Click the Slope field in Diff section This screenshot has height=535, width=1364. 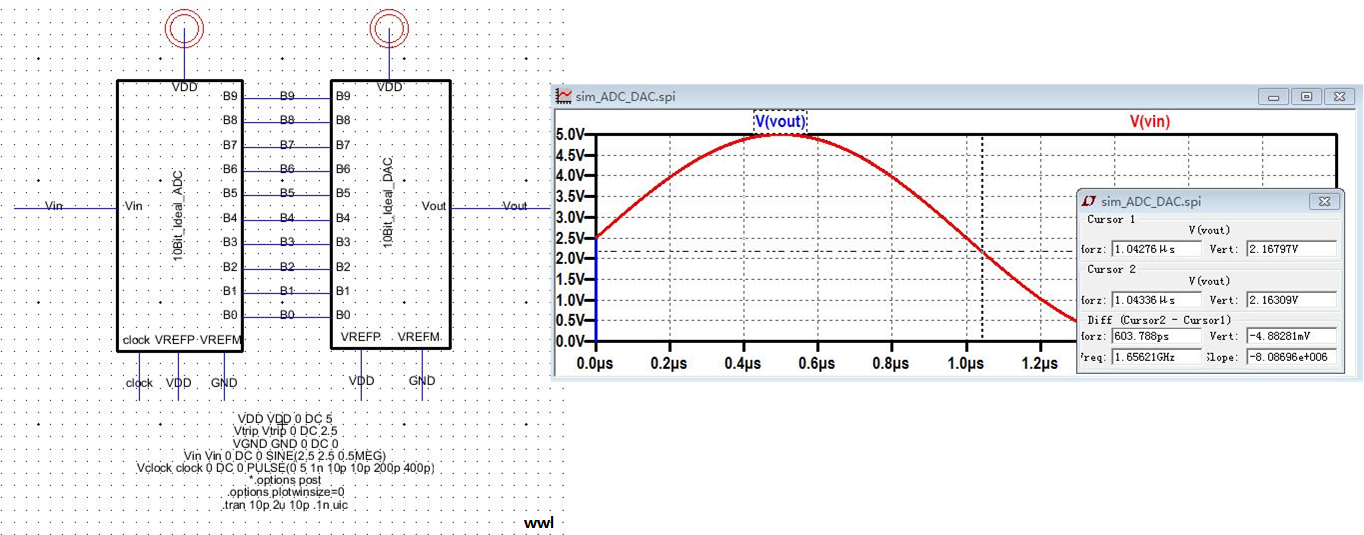[1291, 356]
